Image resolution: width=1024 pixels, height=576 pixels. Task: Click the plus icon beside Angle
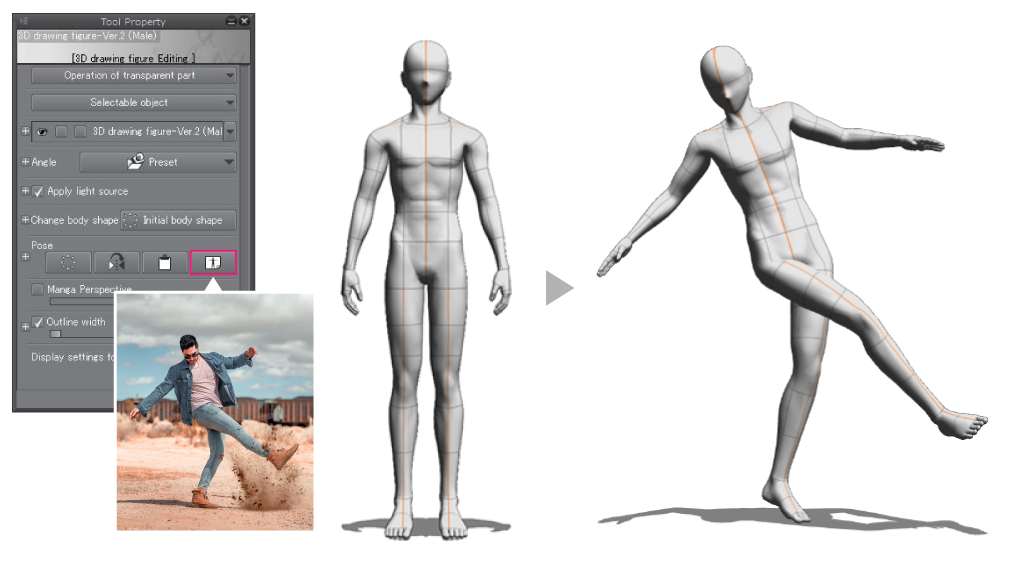pos(25,162)
